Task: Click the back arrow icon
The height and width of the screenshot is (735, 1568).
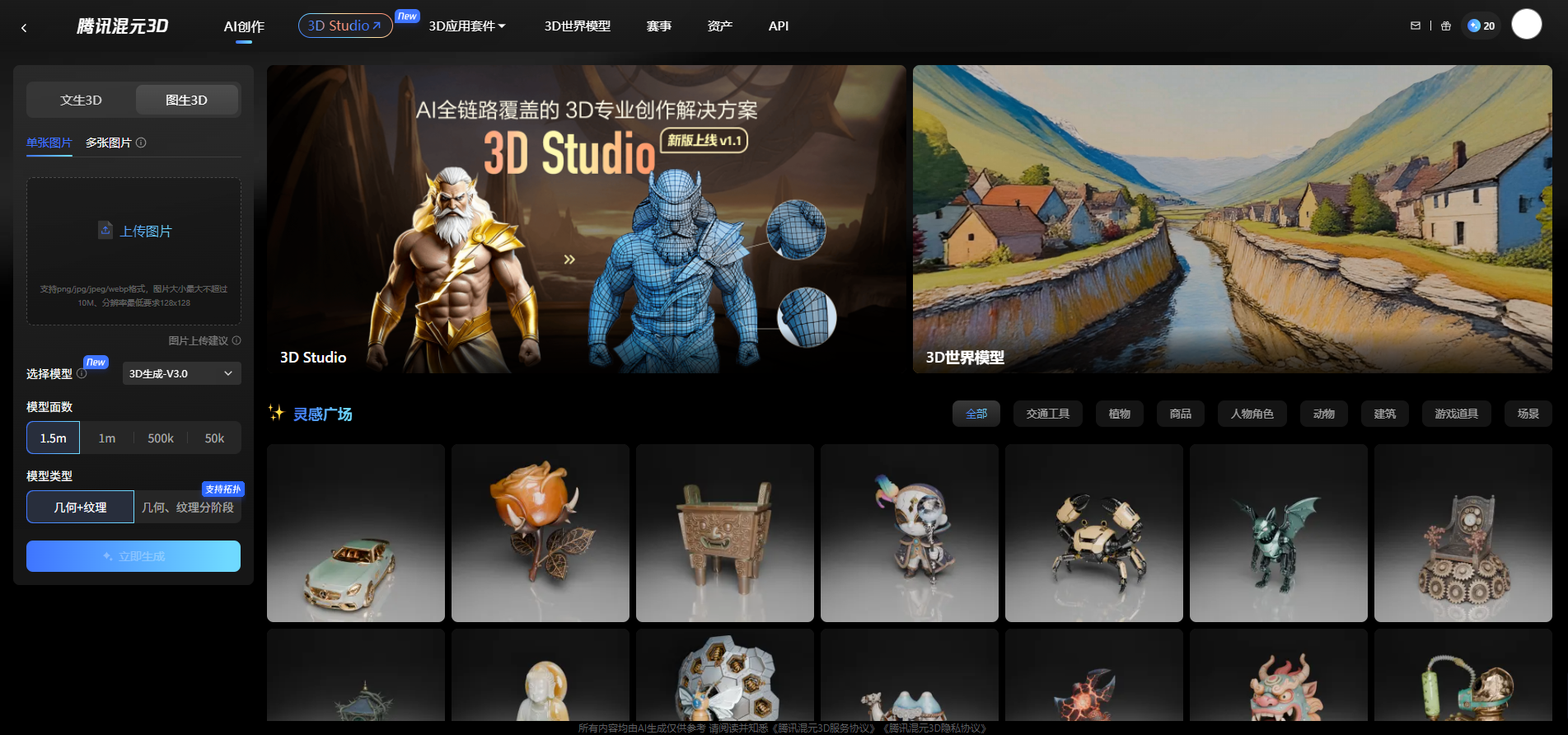Action: pos(24,28)
